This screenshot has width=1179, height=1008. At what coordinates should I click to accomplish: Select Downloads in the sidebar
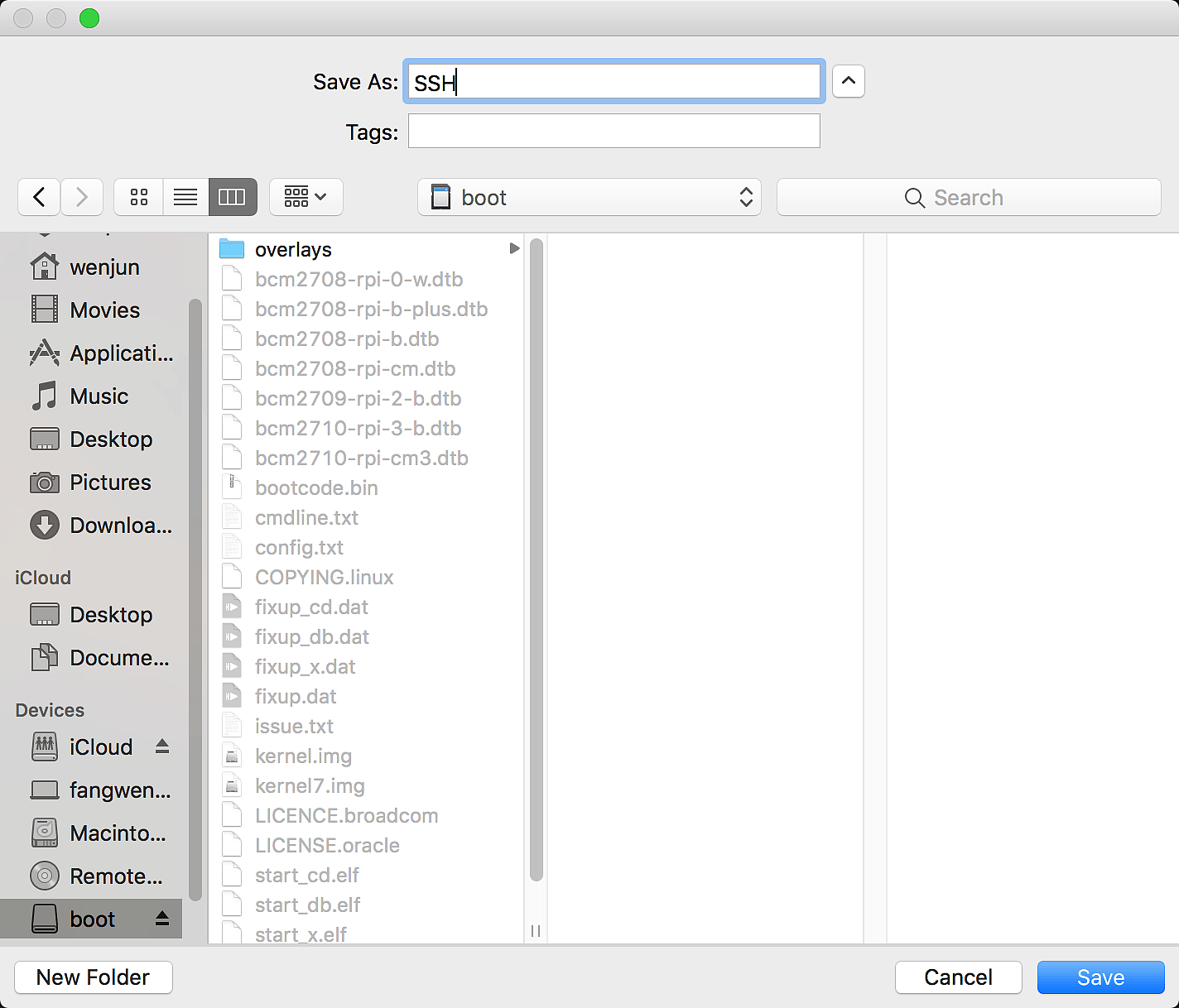pyautogui.click(x=120, y=526)
